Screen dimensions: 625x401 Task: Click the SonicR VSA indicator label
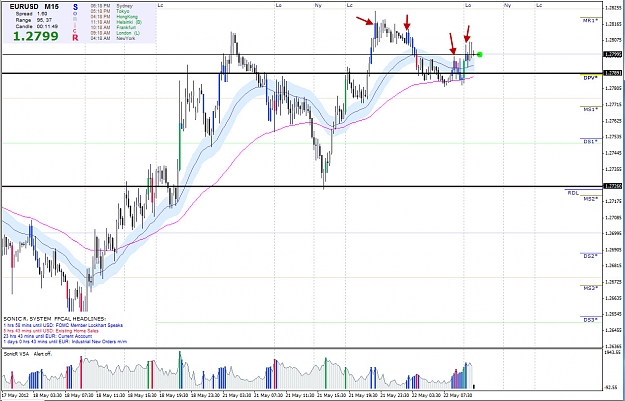click(x=16, y=354)
